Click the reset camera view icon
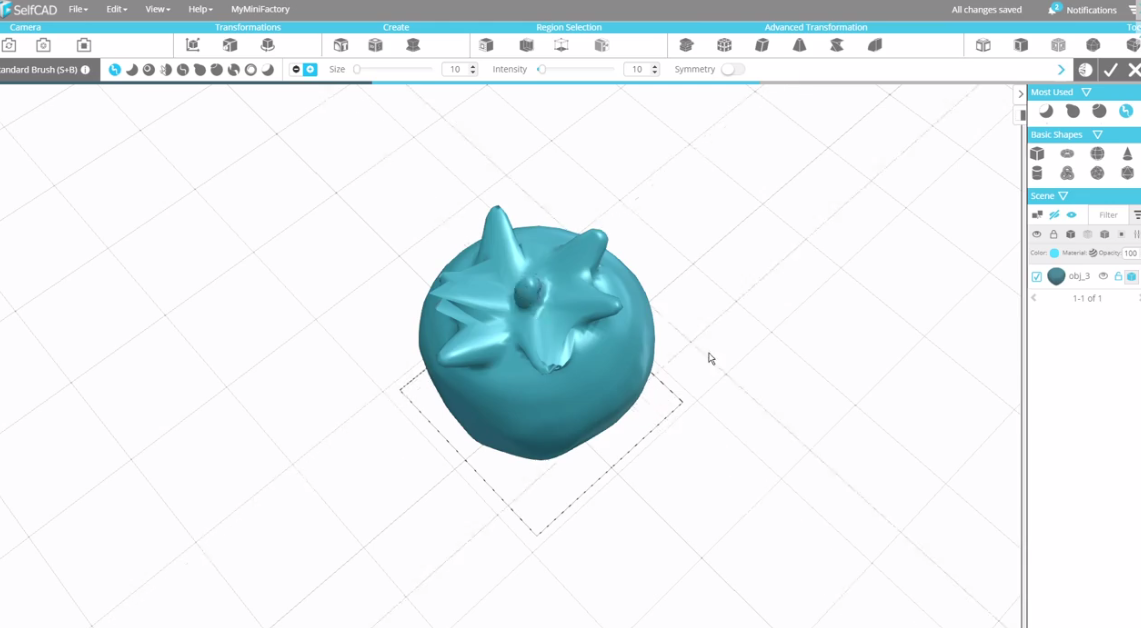The image size is (1141, 628). (x=9, y=45)
